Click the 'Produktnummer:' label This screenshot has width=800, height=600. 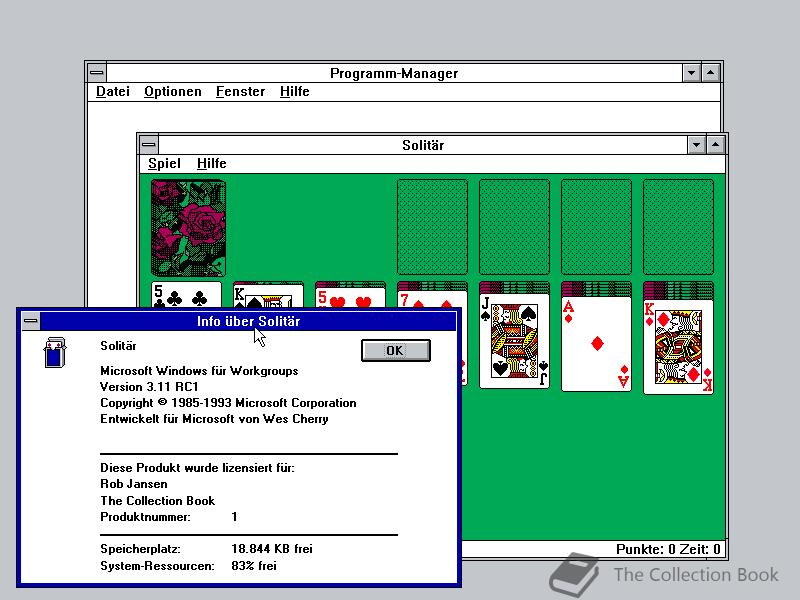point(145,517)
